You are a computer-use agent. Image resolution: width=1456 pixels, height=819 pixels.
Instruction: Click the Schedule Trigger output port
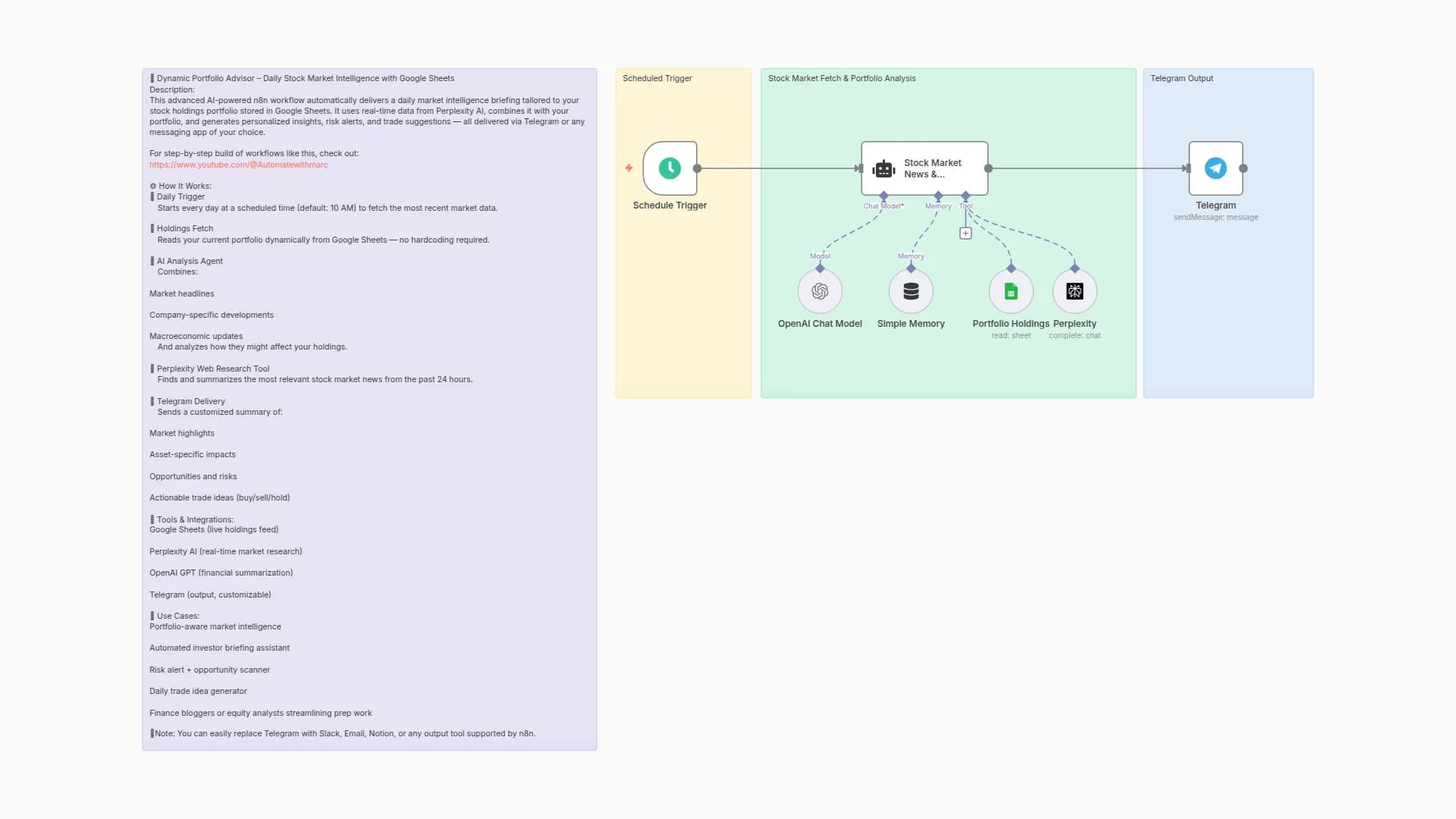click(x=697, y=168)
